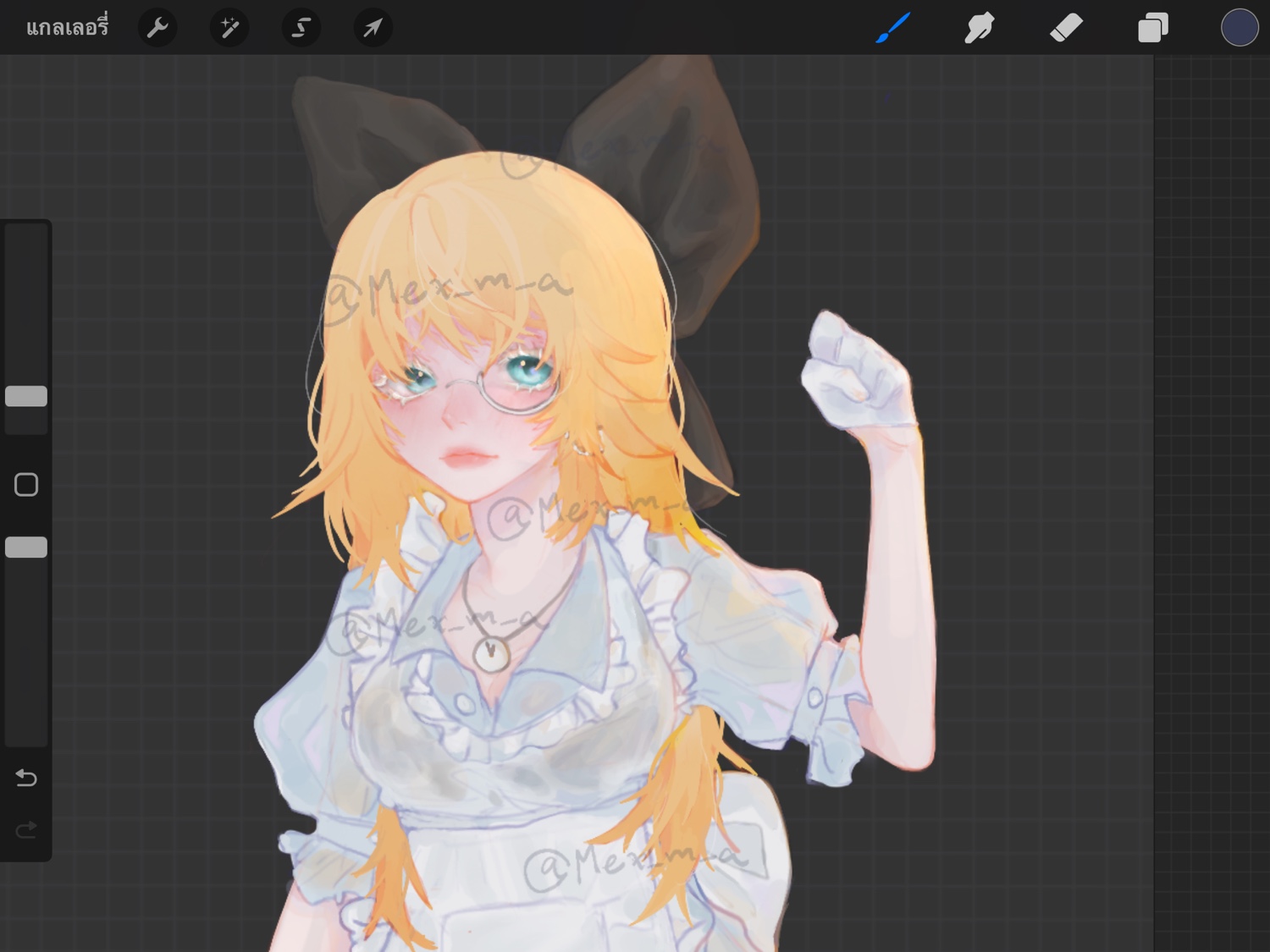The image size is (1270, 952).
Task: Undo the last stroke
Action: (26, 778)
